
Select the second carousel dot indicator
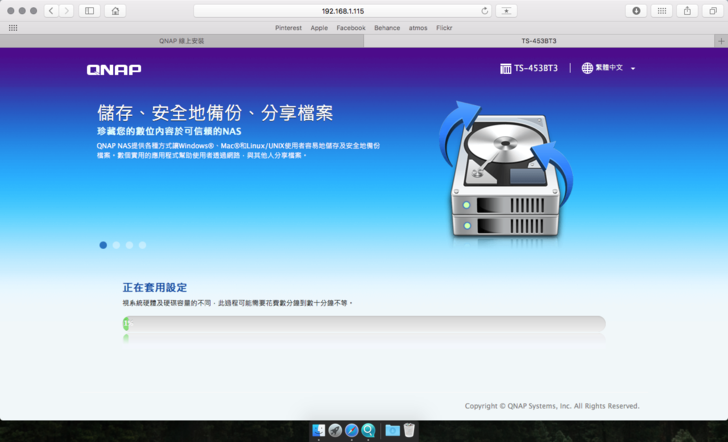click(116, 245)
